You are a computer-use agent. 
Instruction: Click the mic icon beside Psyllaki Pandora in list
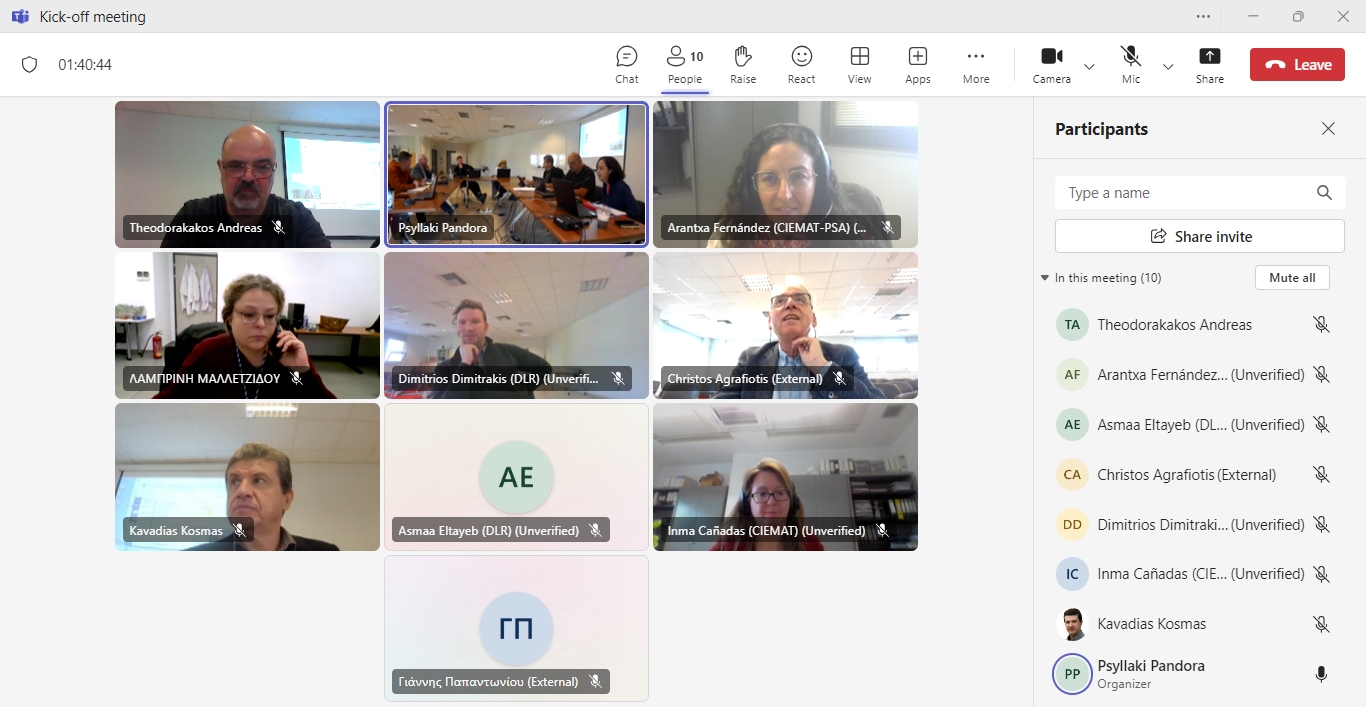click(x=1321, y=674)
